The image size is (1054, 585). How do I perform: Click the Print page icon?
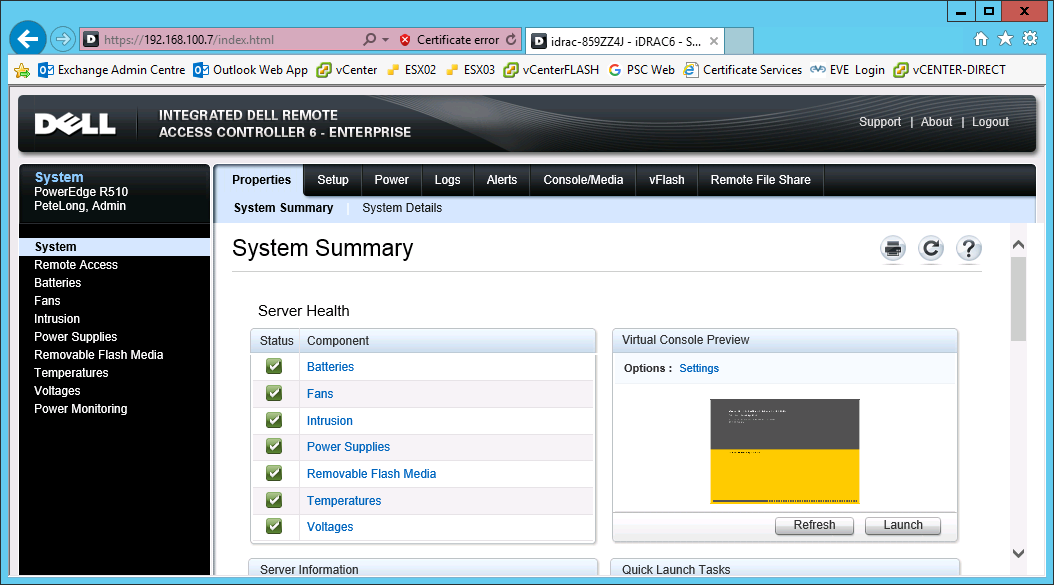pyautogui.click(x=893, y=249)
